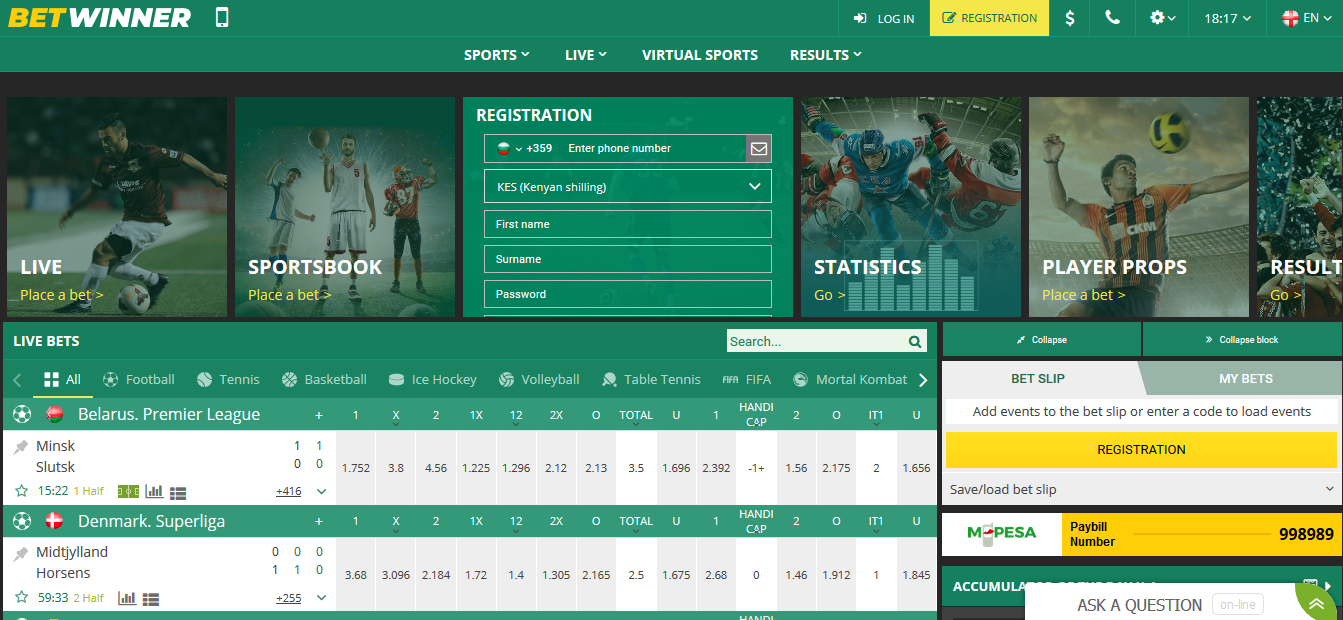Click the top REGISTRATION button

(x=989, y=18)
